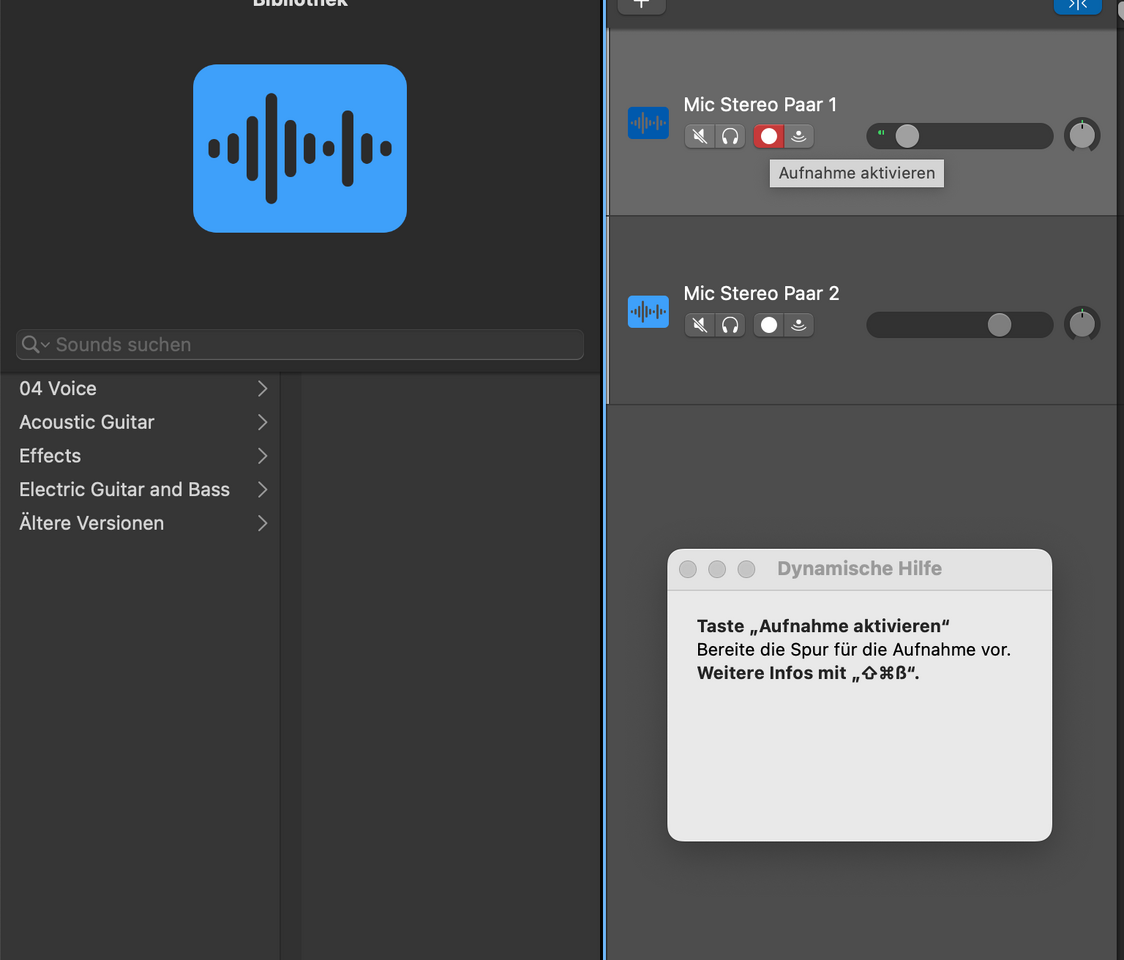The image size is (1124, 960).
Task: Click the Mic Stereo Paar 2 waveform track icon
Action: [x=648, y=311]
